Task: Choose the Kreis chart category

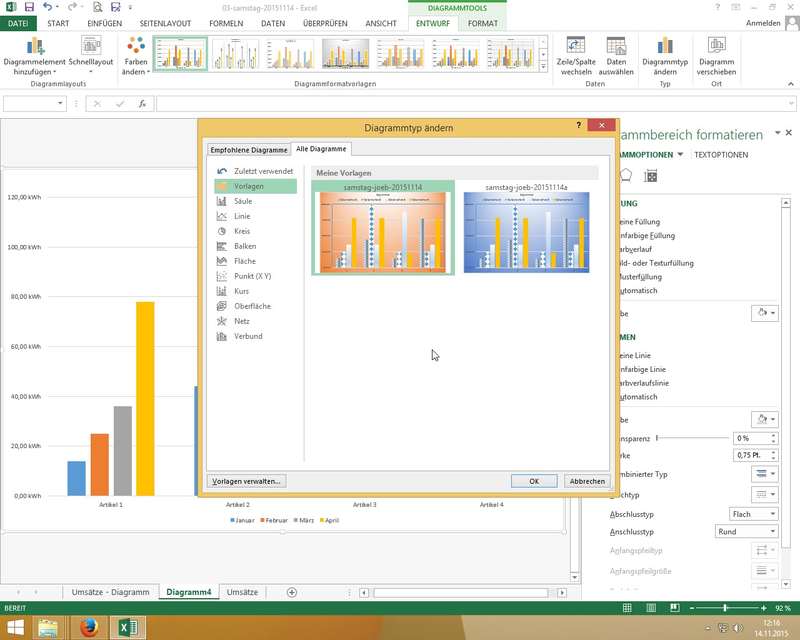Action: [x=244, y=231]
